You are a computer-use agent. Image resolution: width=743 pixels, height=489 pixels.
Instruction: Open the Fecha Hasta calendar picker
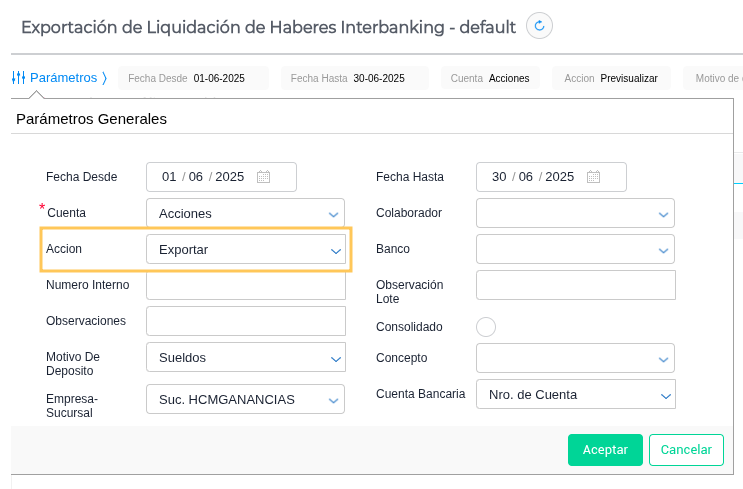tap(593, 177)
